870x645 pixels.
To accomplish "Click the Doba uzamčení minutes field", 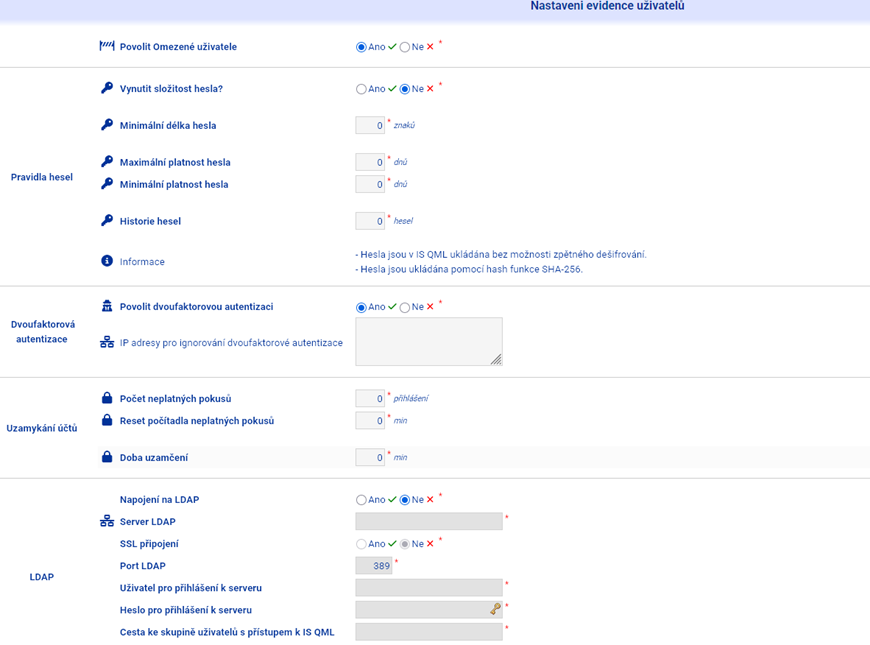I will point(370,458).
